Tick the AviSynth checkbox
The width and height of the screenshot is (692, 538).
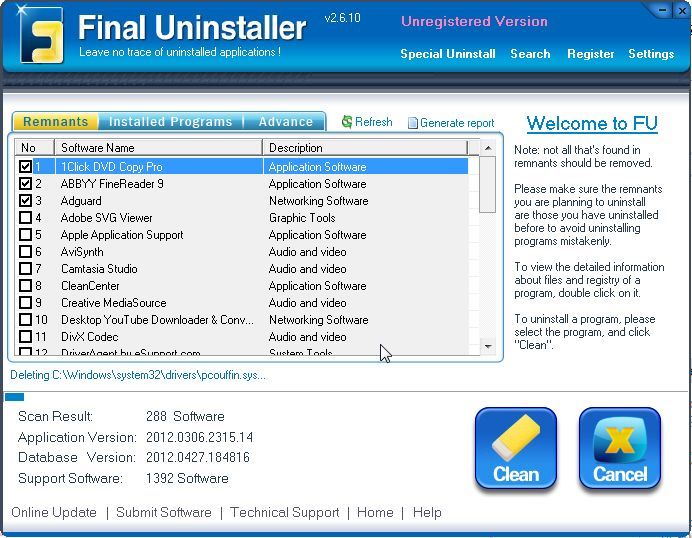point(25,252)
